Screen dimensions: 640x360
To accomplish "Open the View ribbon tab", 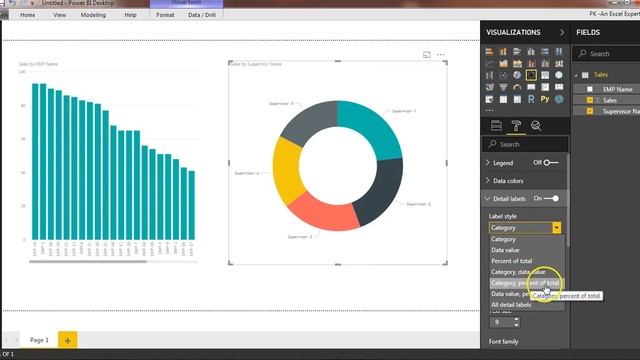I will pos(60,15).
